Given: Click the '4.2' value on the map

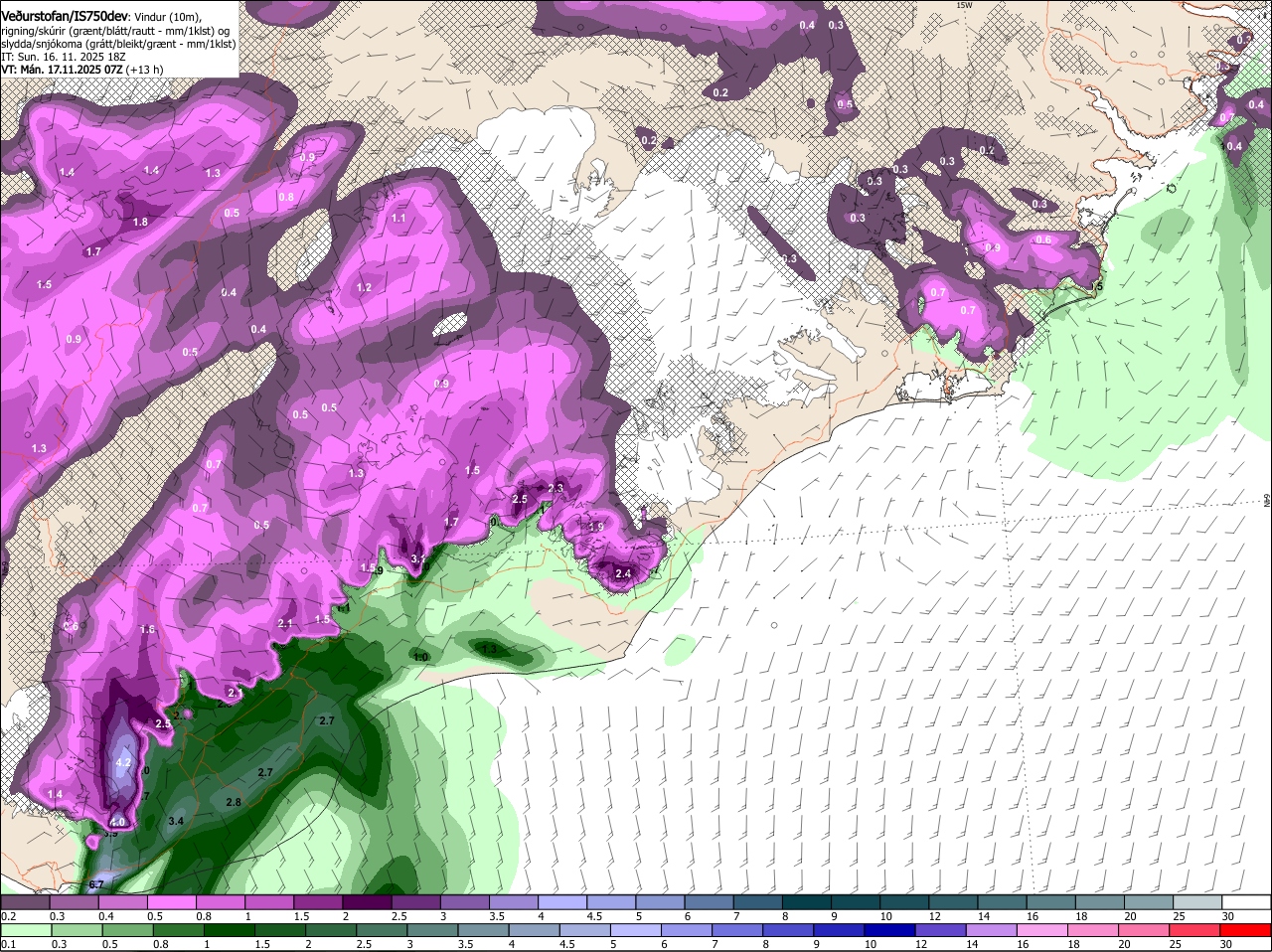Looking at the screenshot, I should pos(124,762).
